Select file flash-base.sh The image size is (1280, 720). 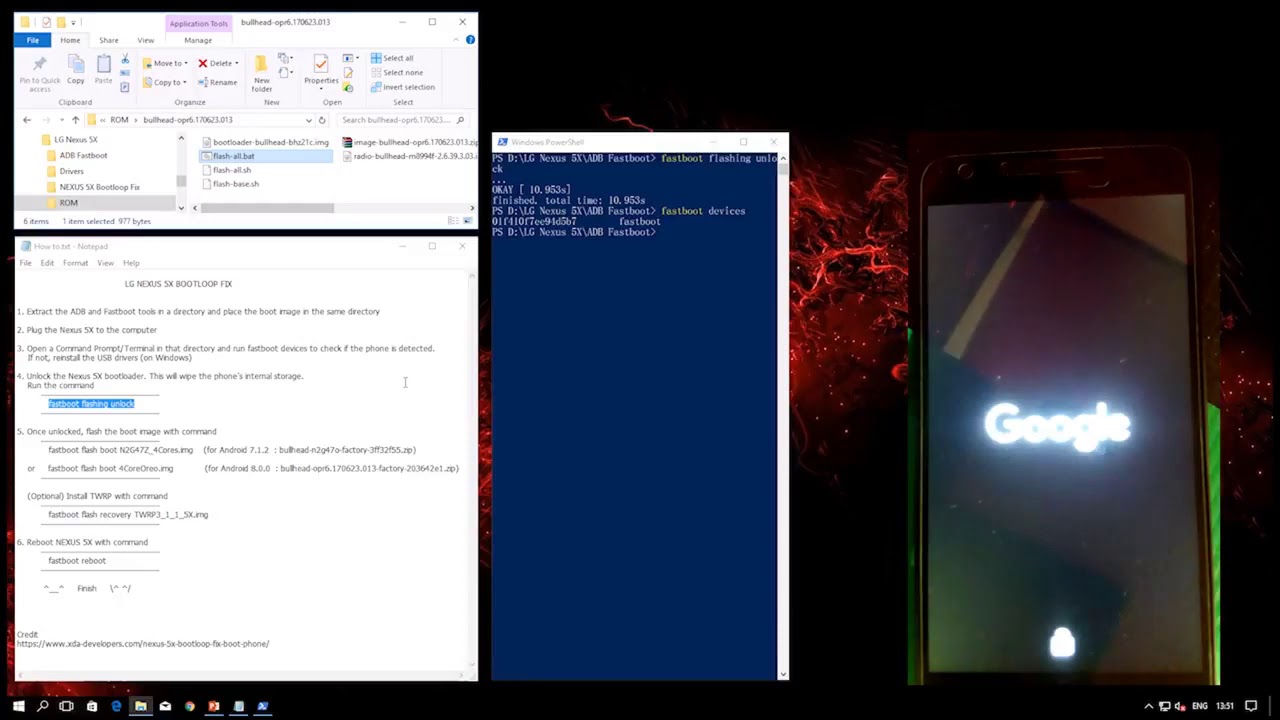235,184
